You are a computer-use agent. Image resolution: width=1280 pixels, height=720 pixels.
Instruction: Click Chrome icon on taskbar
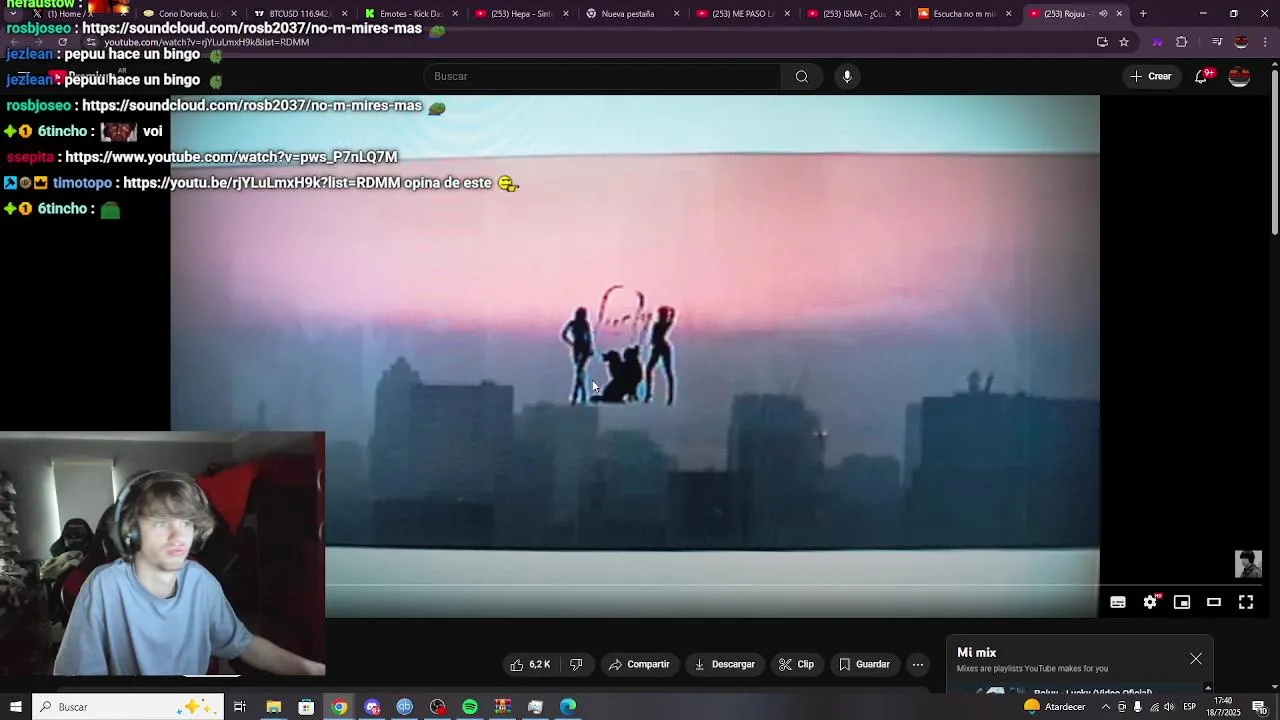tap(339, 707)
